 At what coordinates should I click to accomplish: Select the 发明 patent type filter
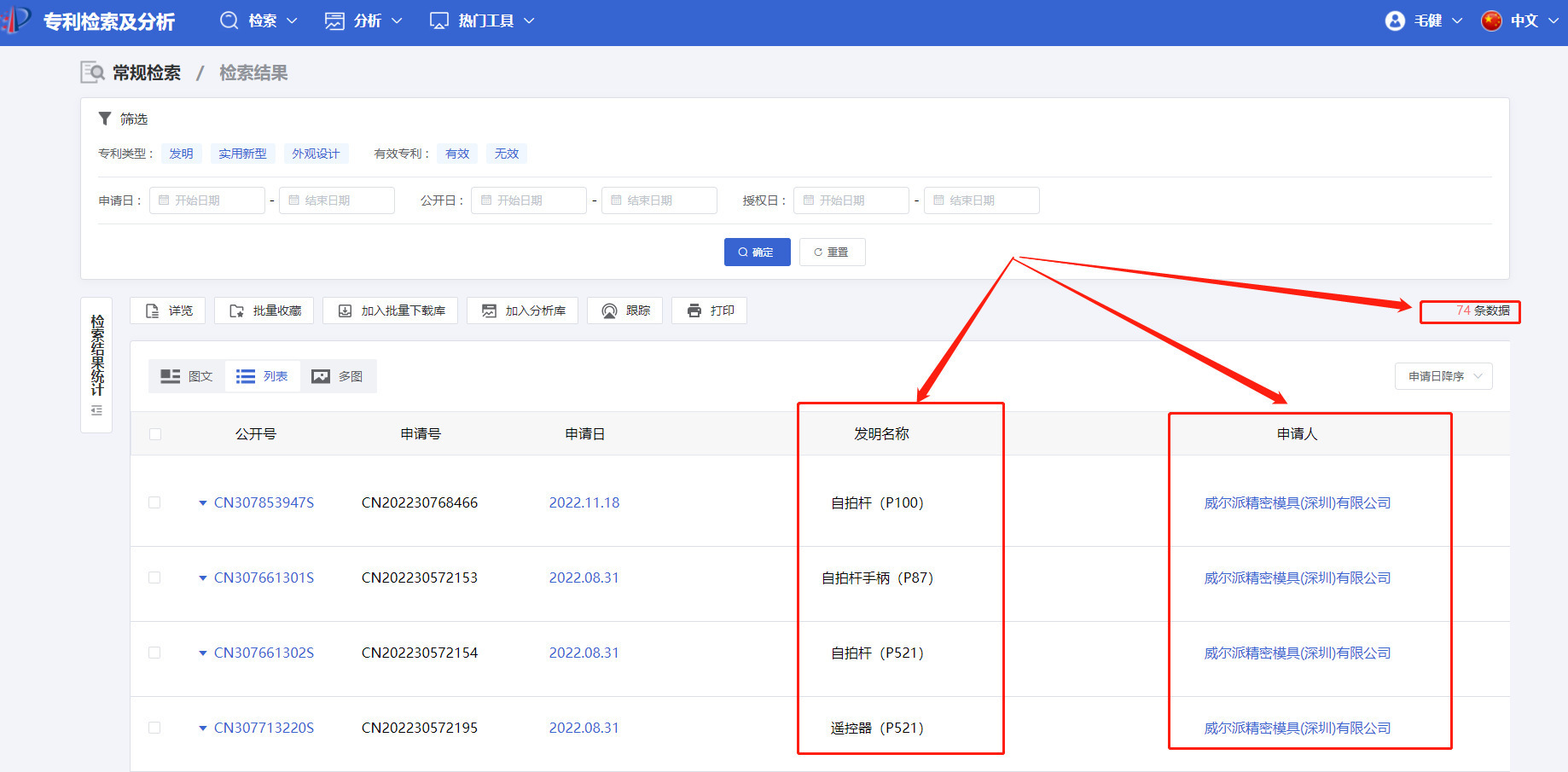[x=181, y=154]
